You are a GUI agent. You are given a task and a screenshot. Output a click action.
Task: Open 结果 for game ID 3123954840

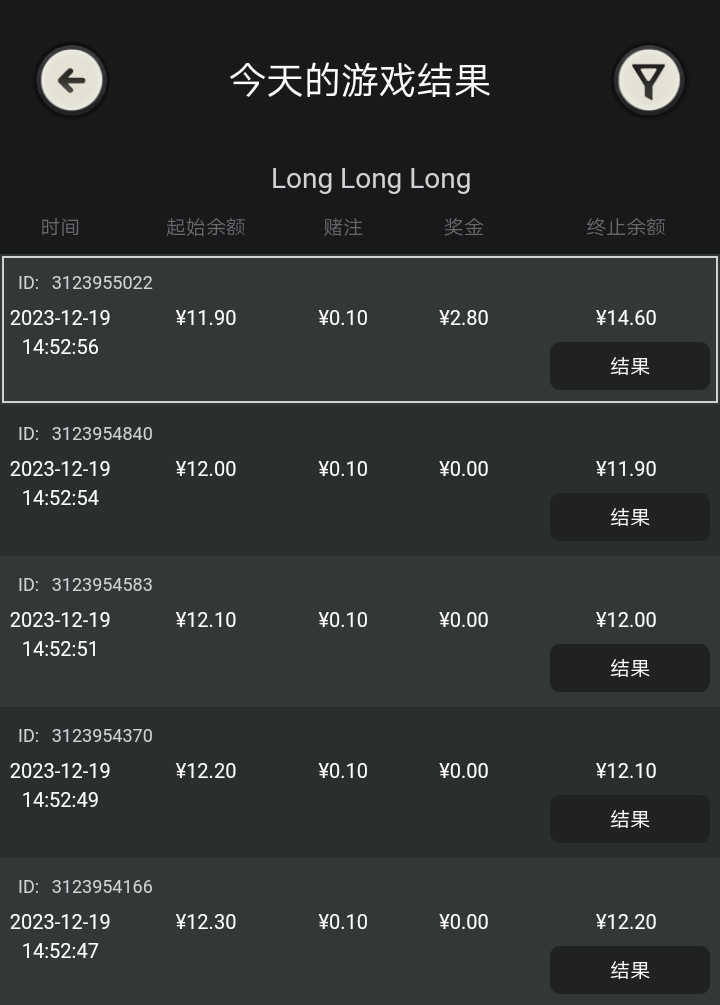click(x=630, y=517)
